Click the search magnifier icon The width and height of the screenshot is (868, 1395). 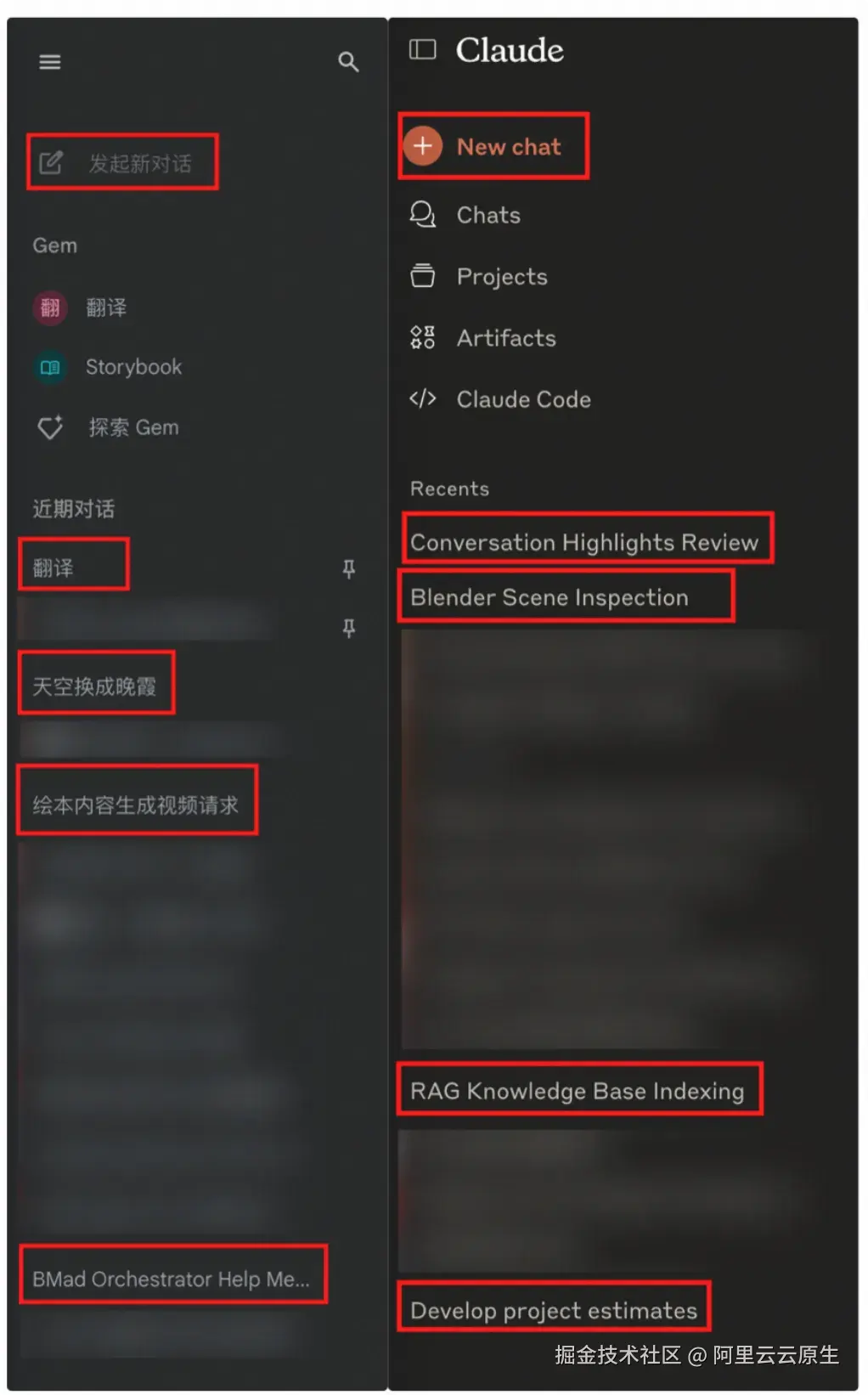(x=348, y=62)
